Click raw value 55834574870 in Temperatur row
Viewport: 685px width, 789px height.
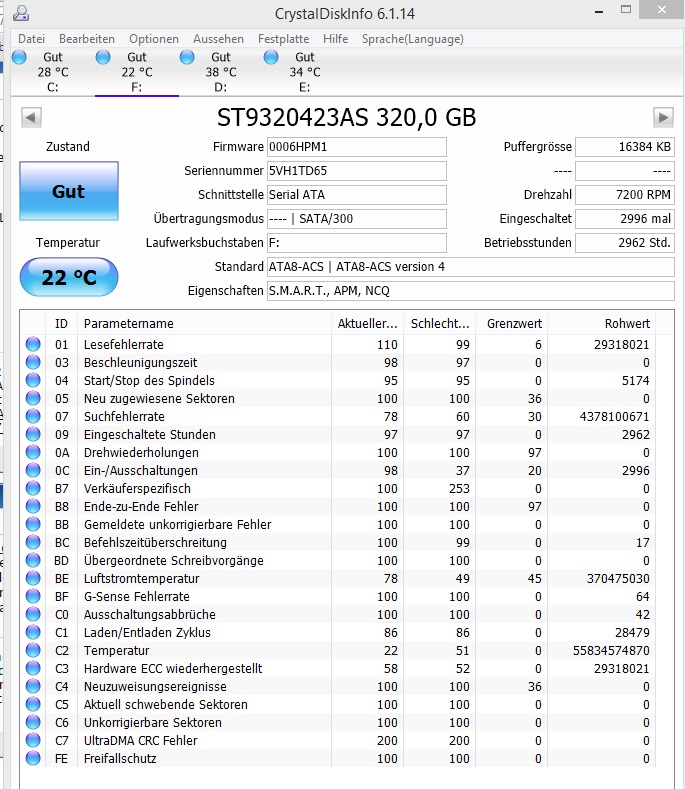(611, 650)
